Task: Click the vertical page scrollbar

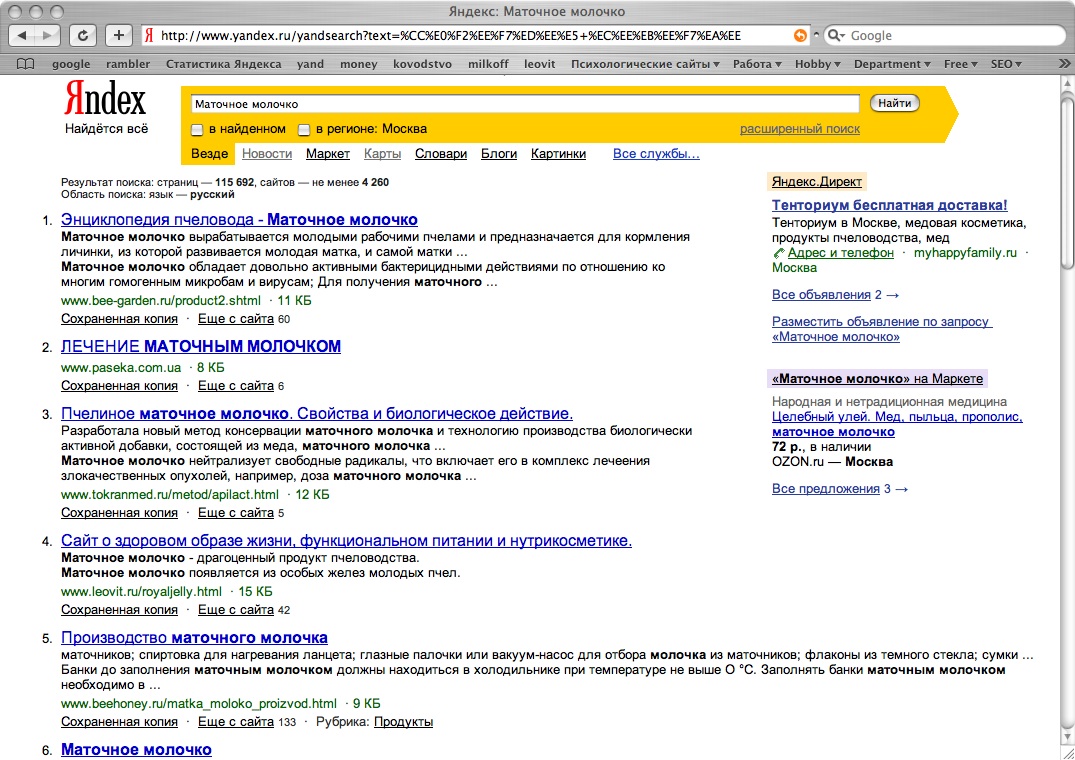Action: (1066, 400)
